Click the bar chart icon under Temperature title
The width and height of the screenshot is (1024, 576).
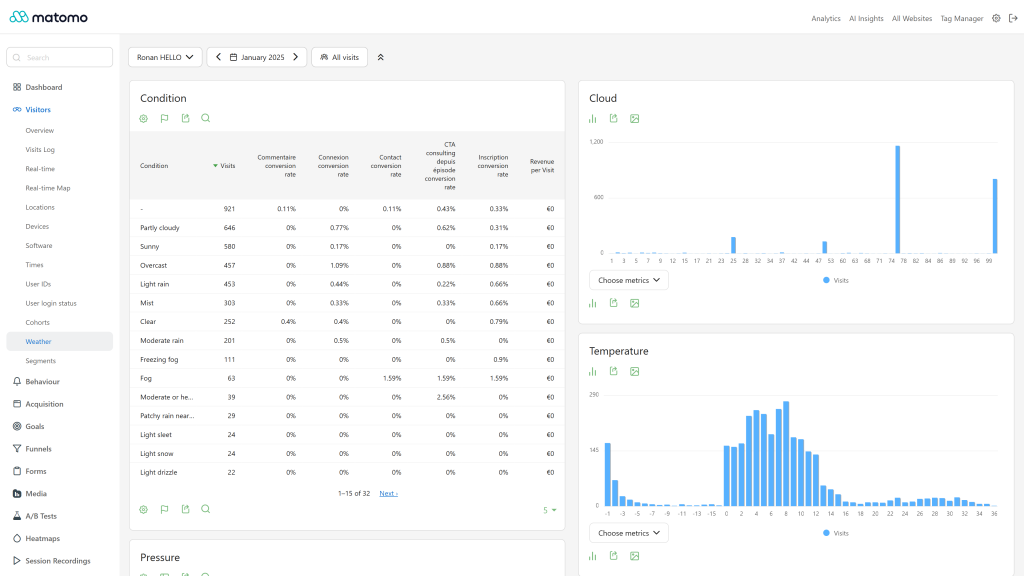[x=592, y=371]
